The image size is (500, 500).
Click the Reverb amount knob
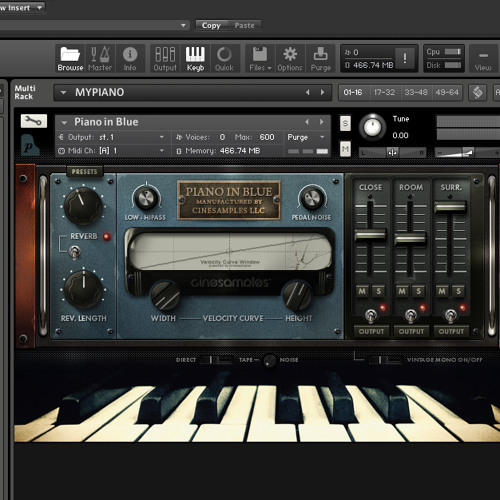pos(83,206)
